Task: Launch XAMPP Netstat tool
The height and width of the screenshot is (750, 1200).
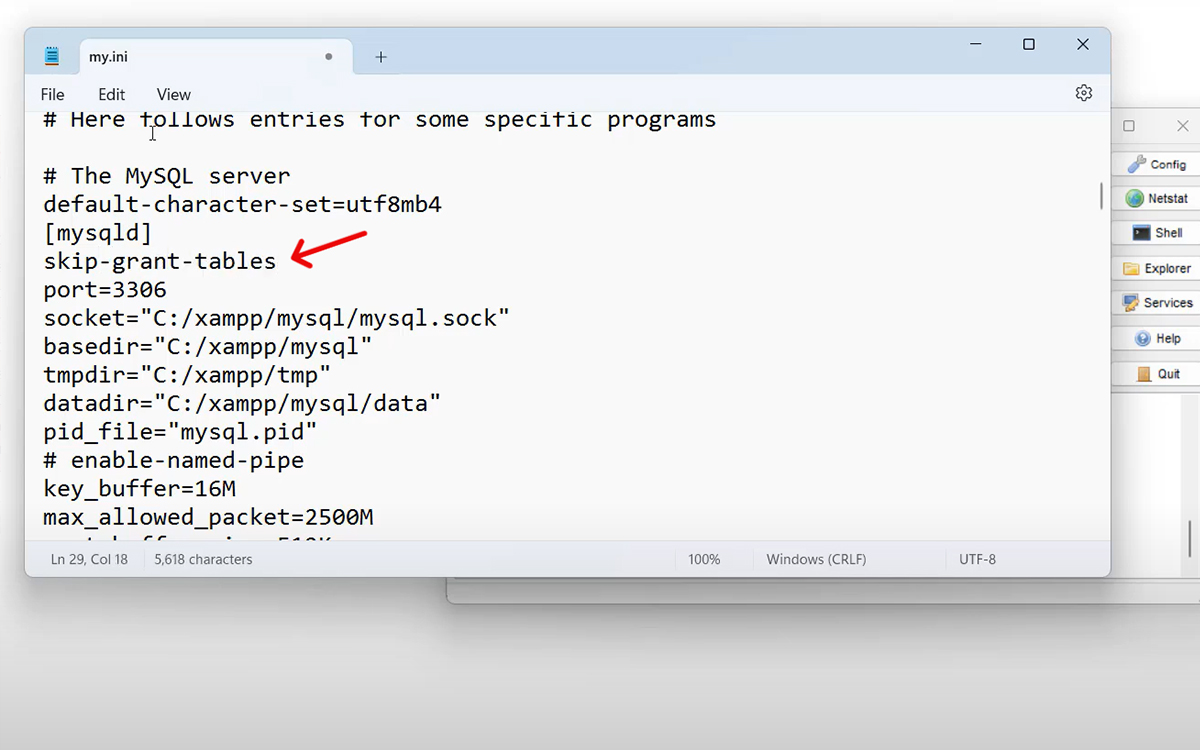Action: tap(1157, 199)
